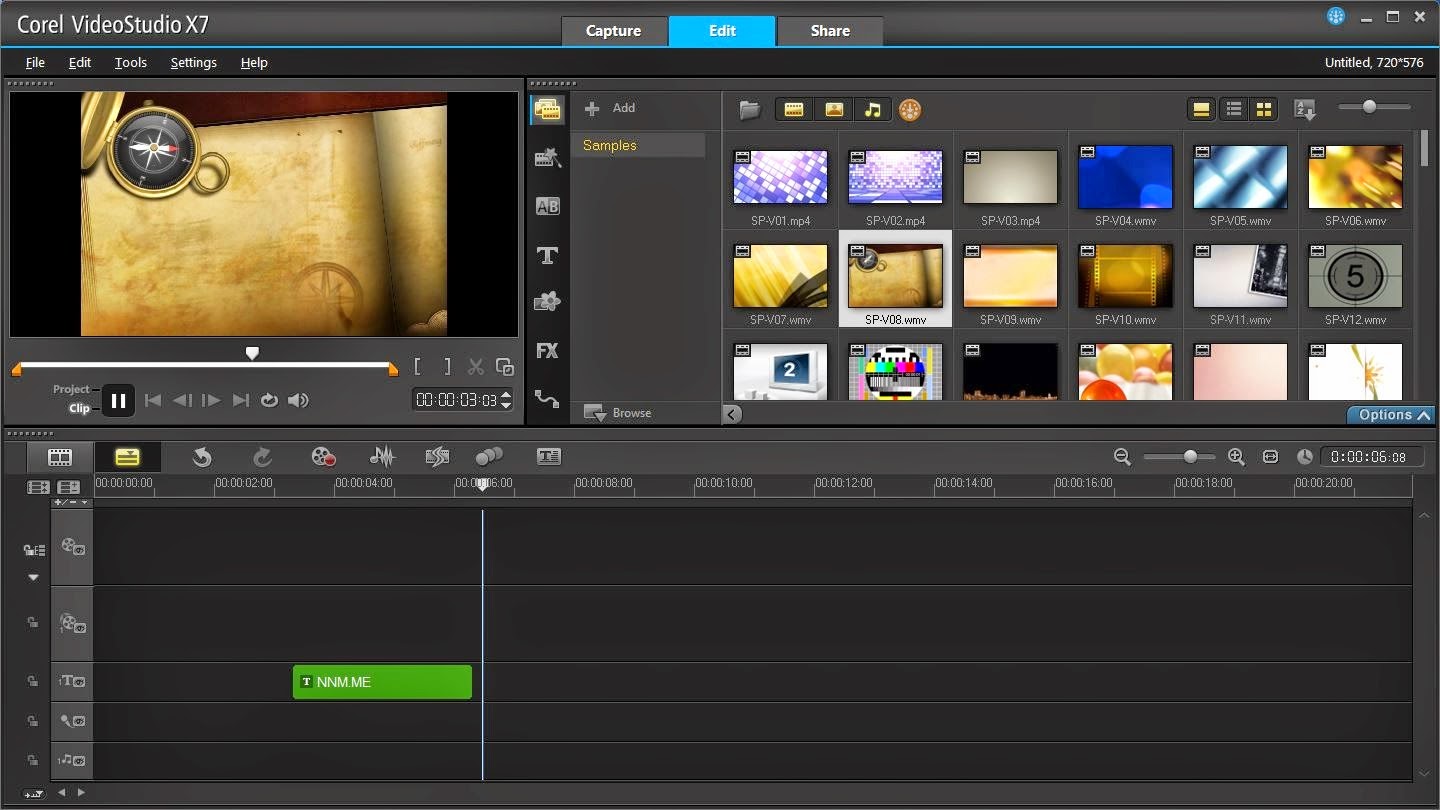
Task: Toggle the audio files filter in library
Action: 872,110
